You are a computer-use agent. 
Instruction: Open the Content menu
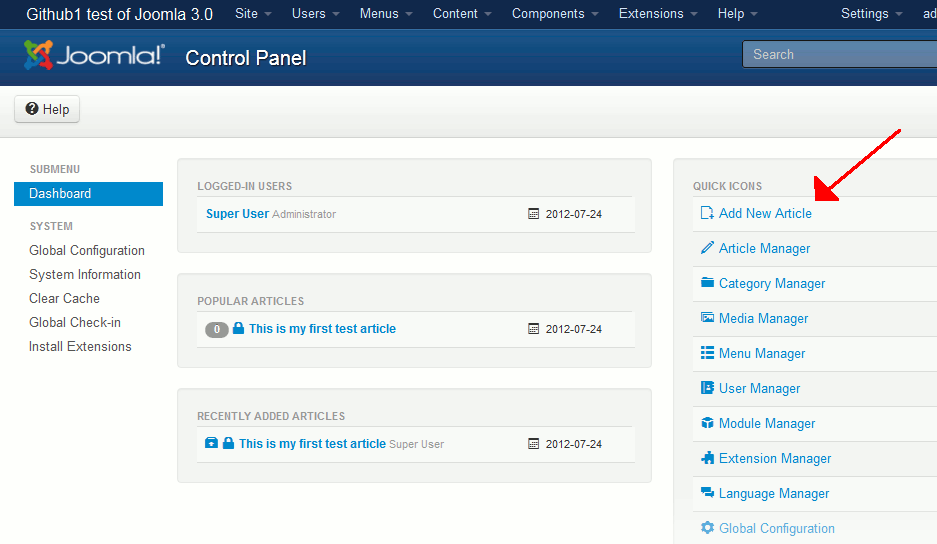click(x=462, y=14)
